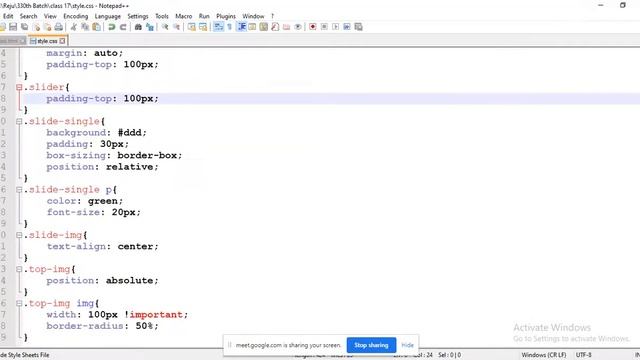Image resolution: width=640 pixels, height=360 pixels.
Task: Click Run macro multiple times icon
Action: (x=347, y=27)
